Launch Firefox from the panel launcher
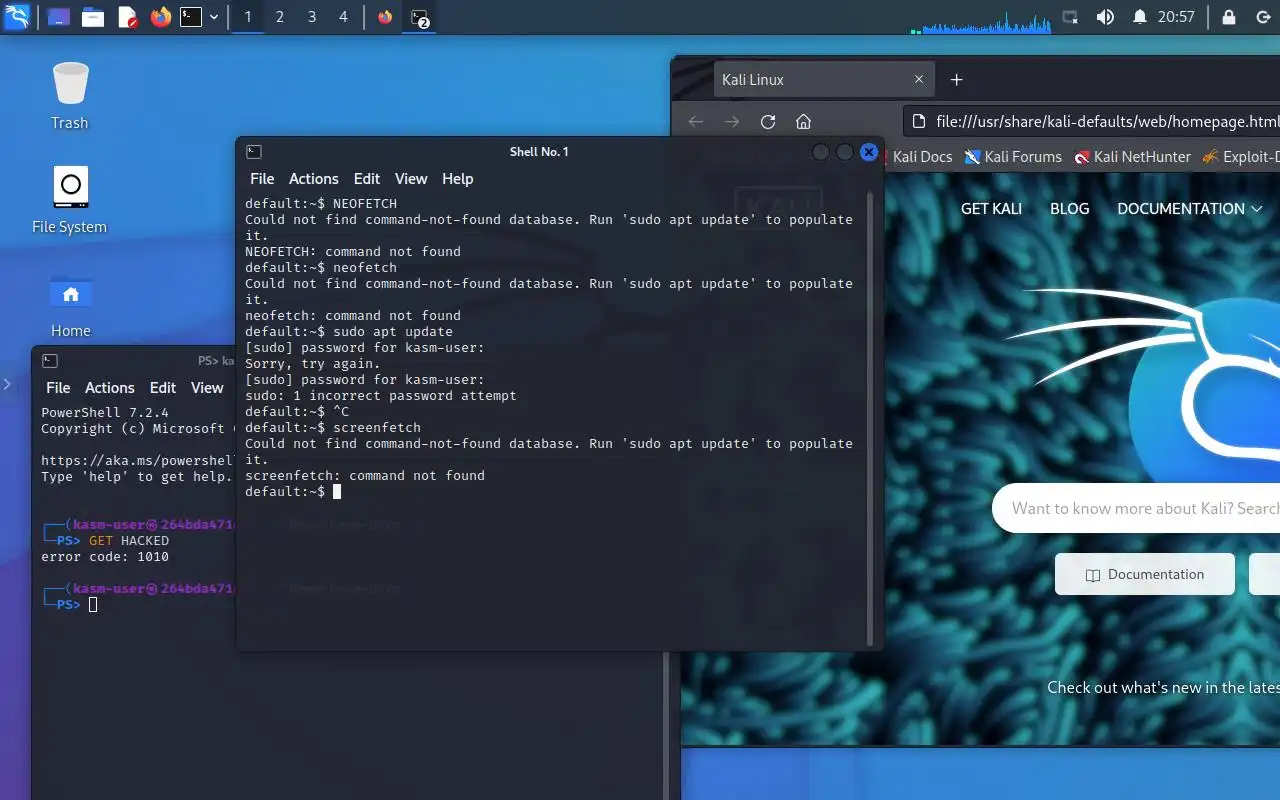The width and height of the screenshot is (1280, 800). pos(160,17)
